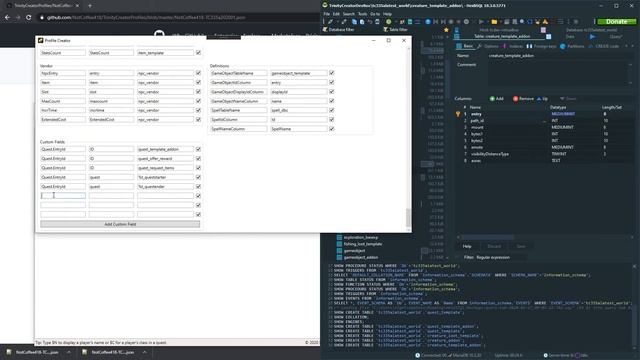The image size is (640, 360).
Task: Click the Donate button in HeidiSQL
Action: coord(616,22)
